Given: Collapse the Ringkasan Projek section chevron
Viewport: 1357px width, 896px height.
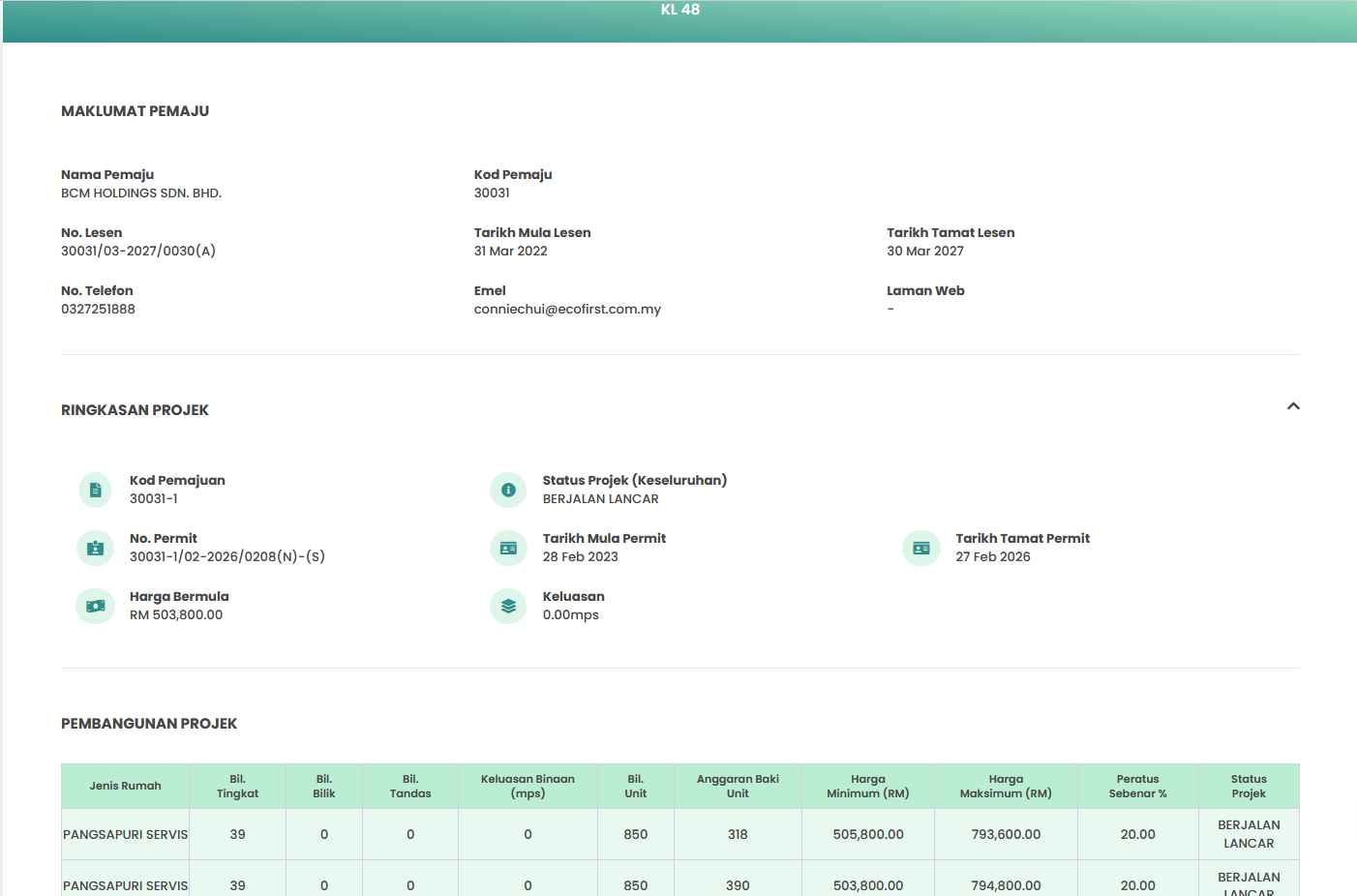Looking at the screenshot, I should [1293, 406].
